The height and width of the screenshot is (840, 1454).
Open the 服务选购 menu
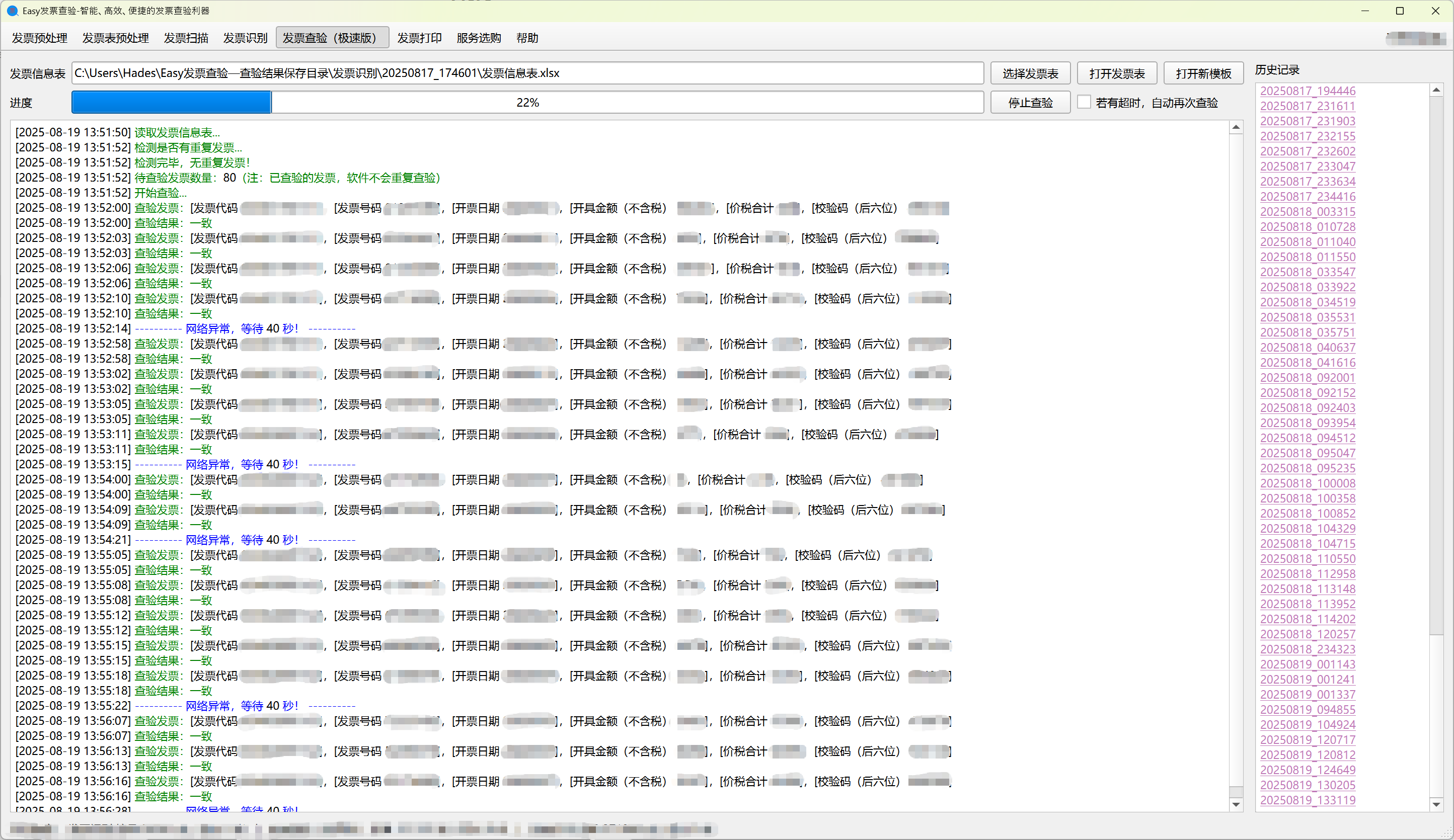coord(478,38)
